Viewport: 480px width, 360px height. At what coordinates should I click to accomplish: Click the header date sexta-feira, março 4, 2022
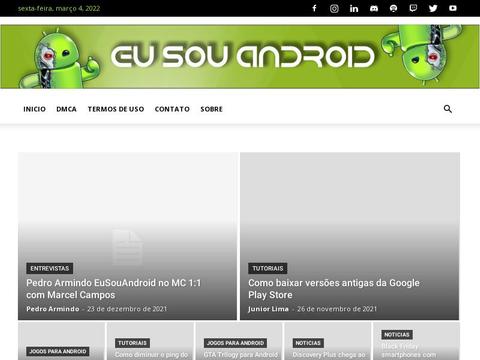click(x=59, y=8)
